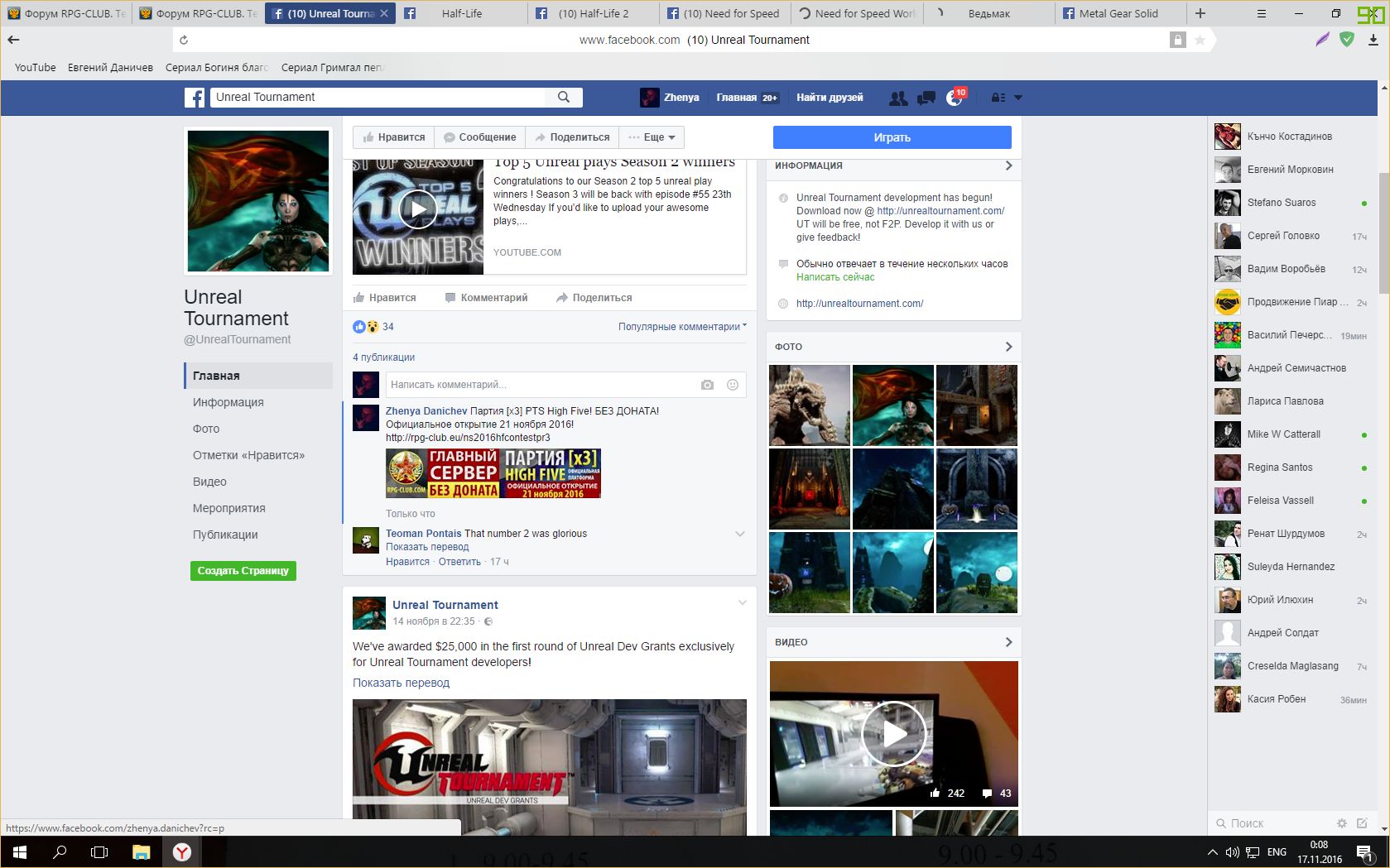This screenshot has width=1390, height=868.
Task: Expand Популярные комментарии sort dropdown
Action: 682,327
